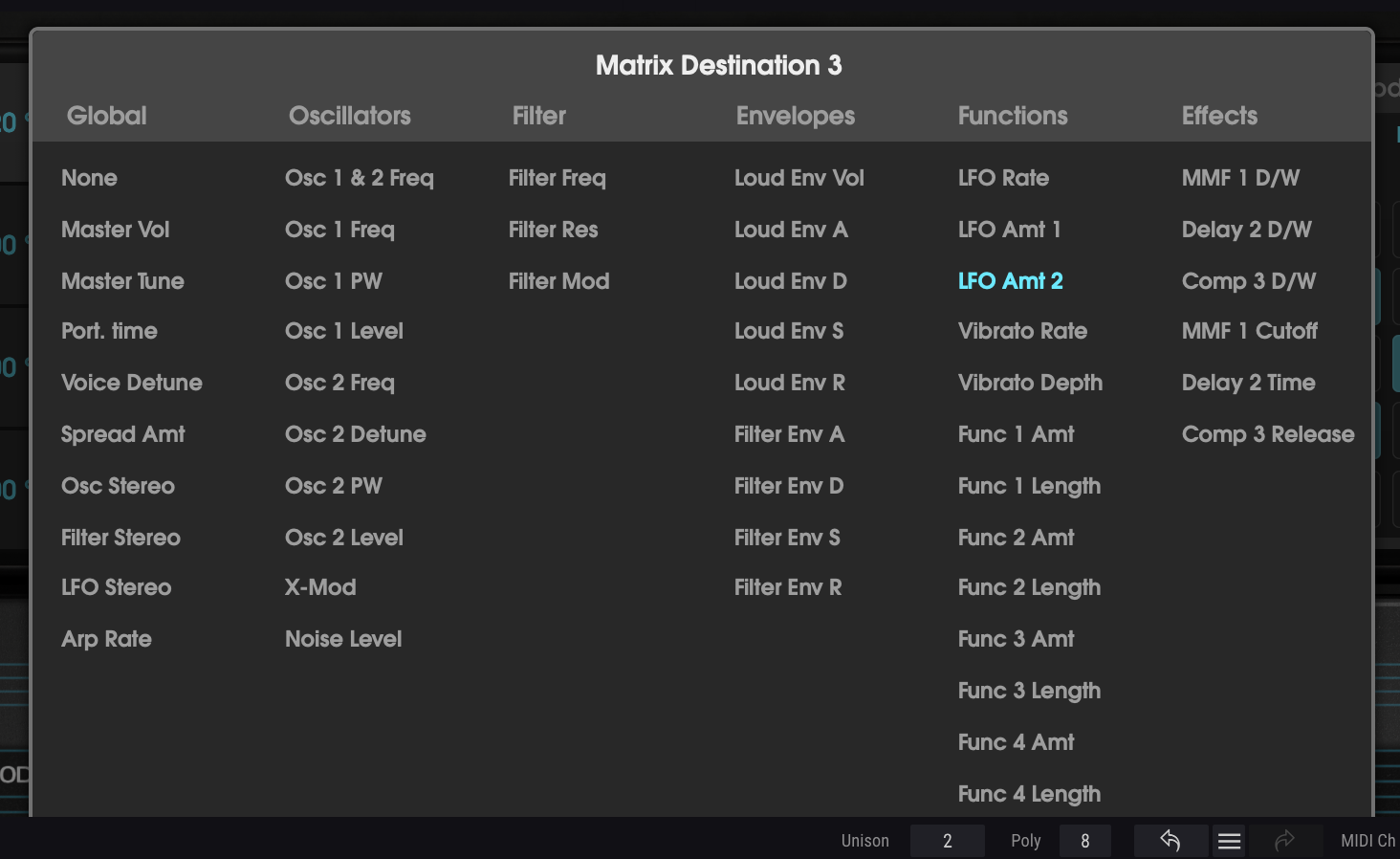Choose X-Mod under Oscillators
The image size is (1400, 859).
320,586
